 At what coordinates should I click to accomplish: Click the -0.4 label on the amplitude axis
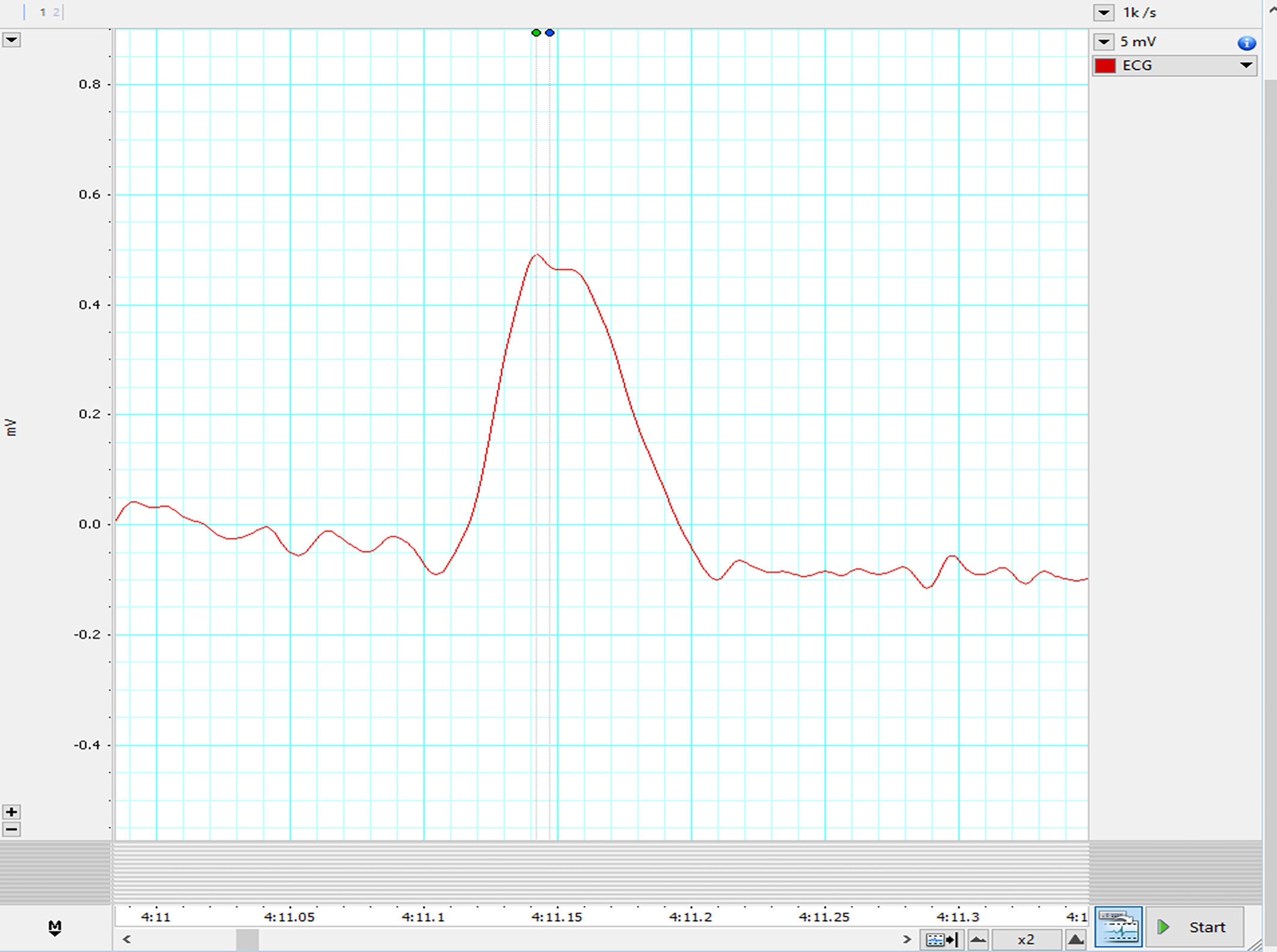87,745
